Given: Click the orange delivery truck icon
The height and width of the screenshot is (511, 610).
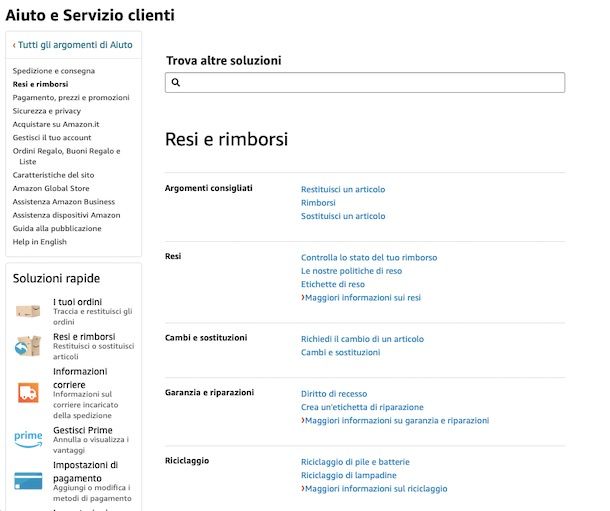Looking at the screenshot, I should [28, 392].
